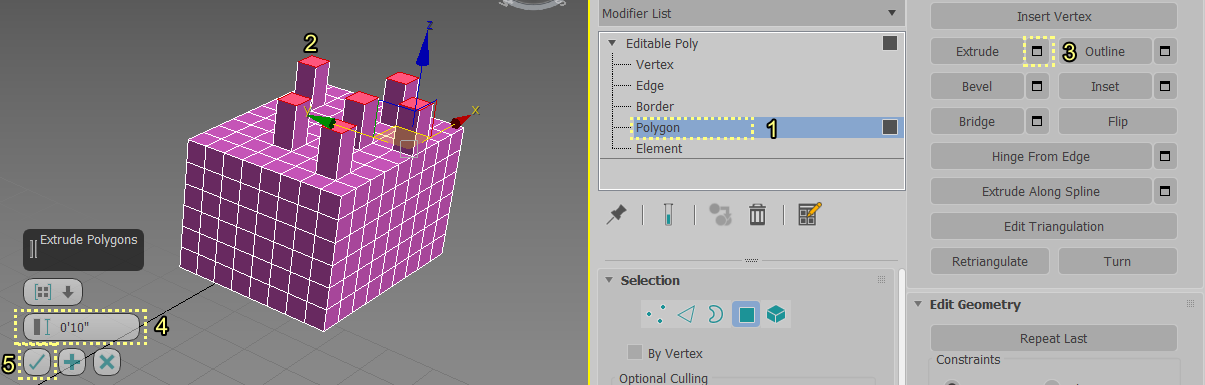
Task: Click the Hinge From Edge button
Action: pyautogui.click(x=1040, y=157)
